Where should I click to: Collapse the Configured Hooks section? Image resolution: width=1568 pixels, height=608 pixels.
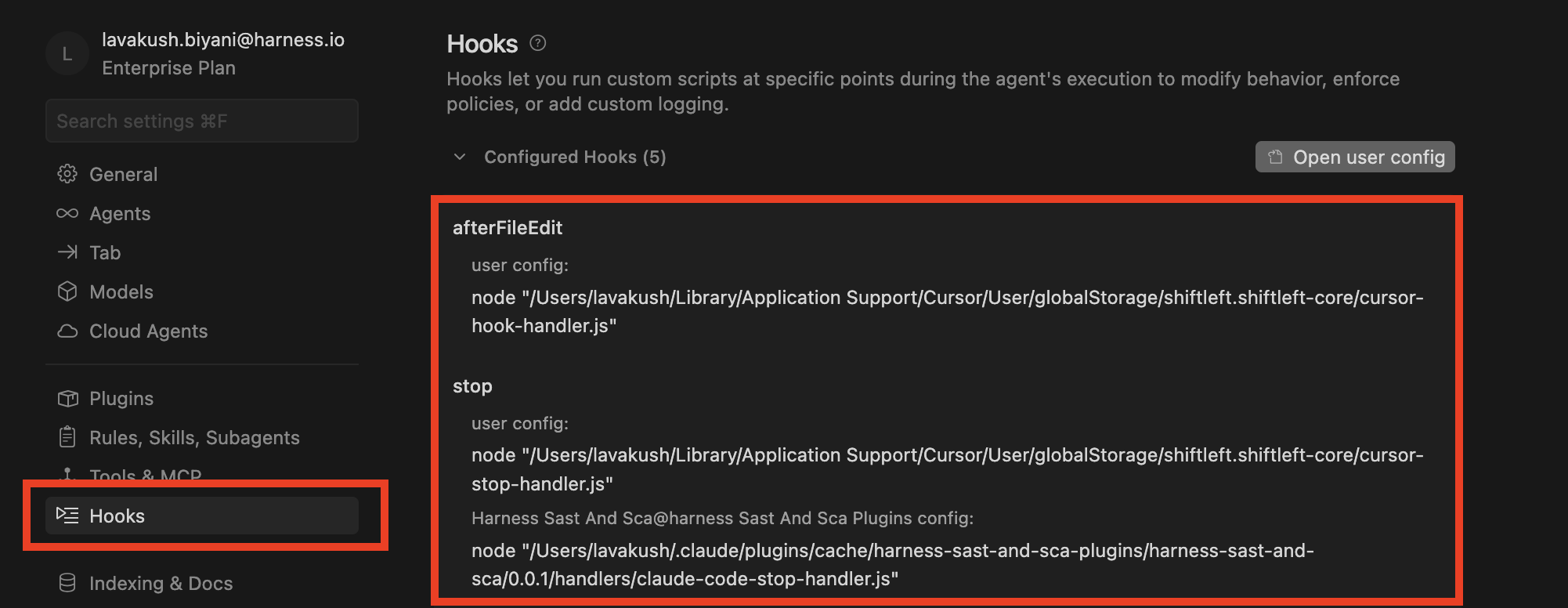(x=461, y=157)
